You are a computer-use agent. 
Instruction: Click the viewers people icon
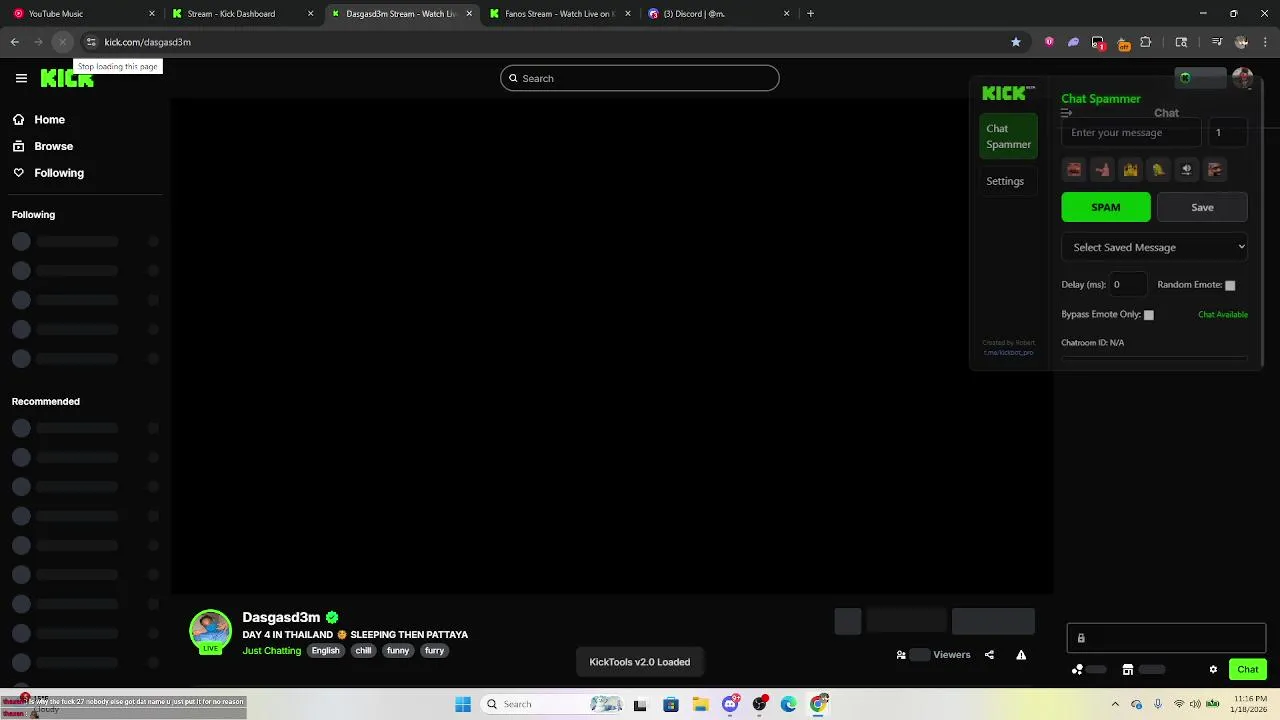tap(901, 655)
